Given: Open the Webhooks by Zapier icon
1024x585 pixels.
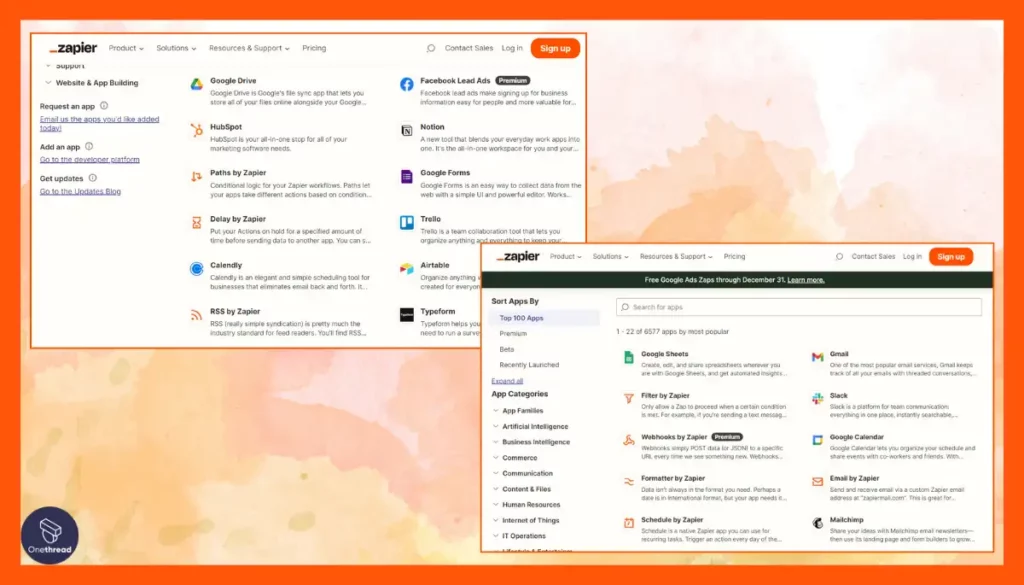Looking at the screenshot, I should pyautogui.click(x=628, y=440).
